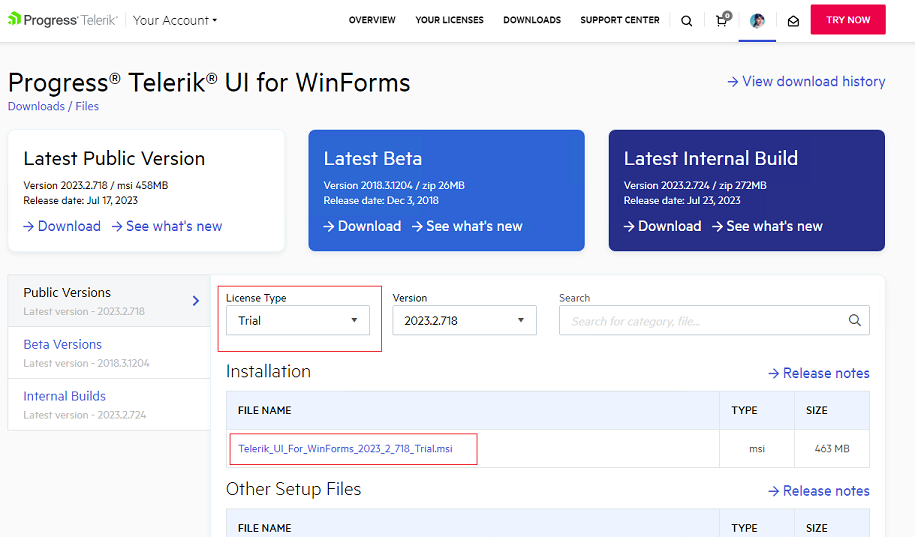
Task: Click the search icon in the file search box
Action: point(854,320)
